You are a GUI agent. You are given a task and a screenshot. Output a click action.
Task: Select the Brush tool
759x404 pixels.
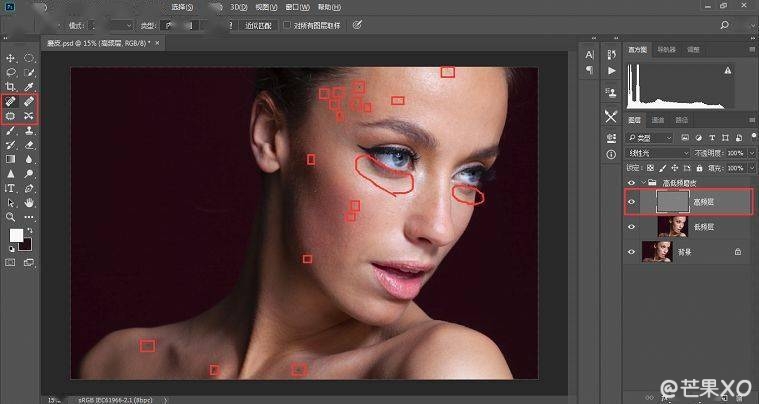(10, 131)
